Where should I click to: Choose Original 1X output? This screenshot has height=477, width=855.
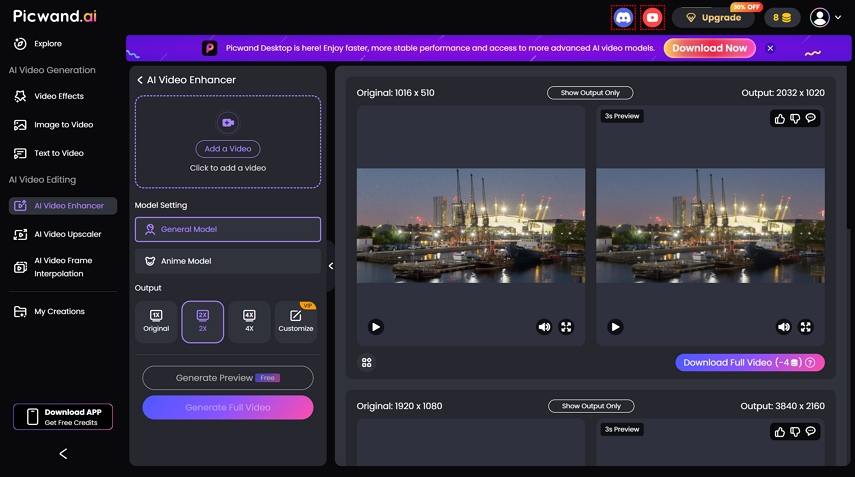point(156,322)
